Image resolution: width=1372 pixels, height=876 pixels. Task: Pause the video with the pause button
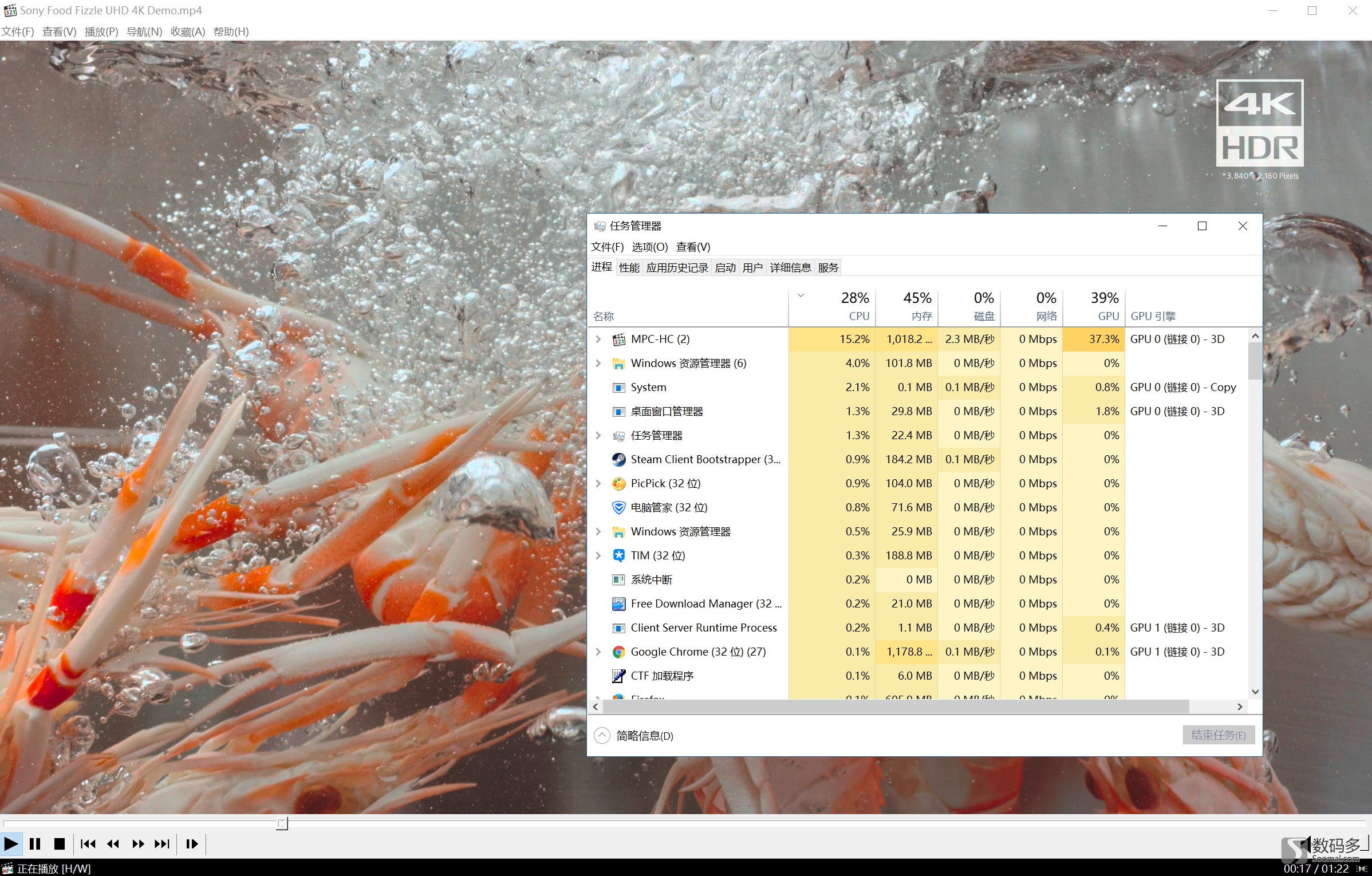(35, 843)
